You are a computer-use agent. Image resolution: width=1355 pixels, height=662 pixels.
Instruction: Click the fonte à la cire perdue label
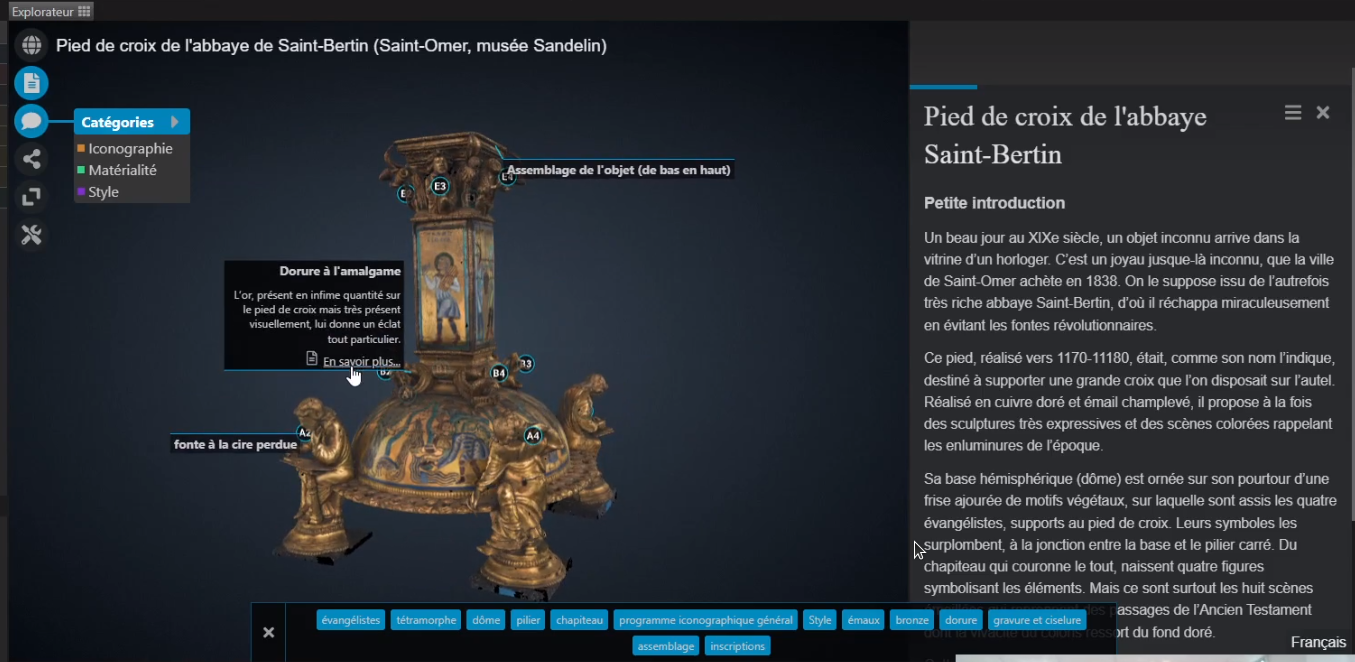point(235,444)
